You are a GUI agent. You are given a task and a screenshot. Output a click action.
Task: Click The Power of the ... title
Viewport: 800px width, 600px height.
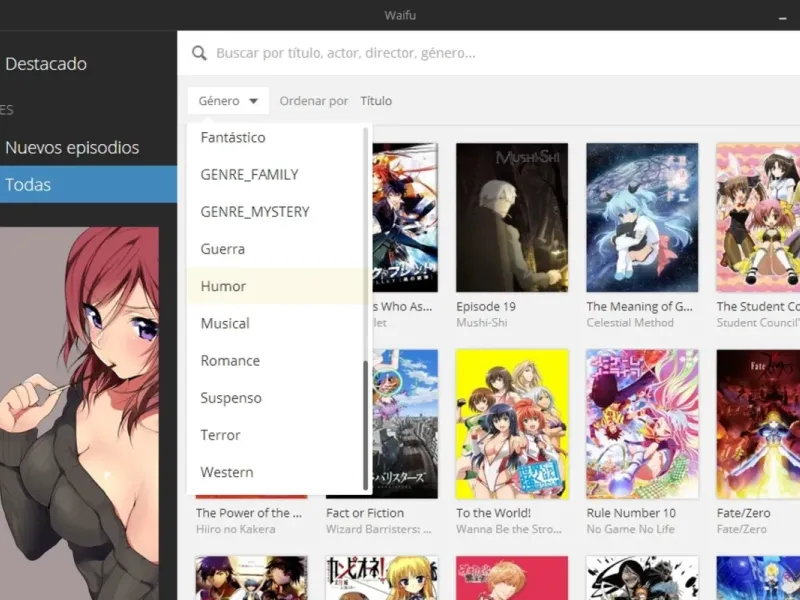tap(249, 513)
